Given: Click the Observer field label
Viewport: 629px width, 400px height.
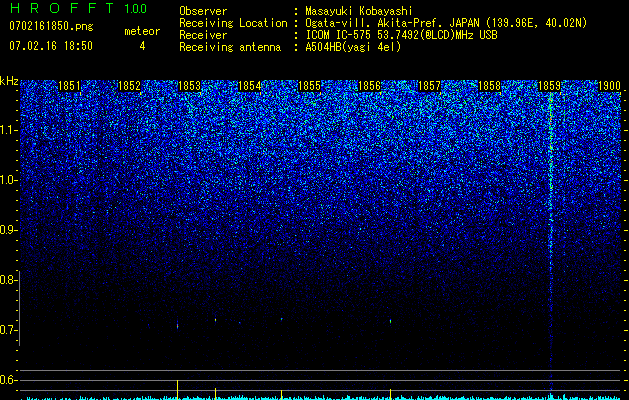Looking at the screenshot, I should tap(203, 11).
